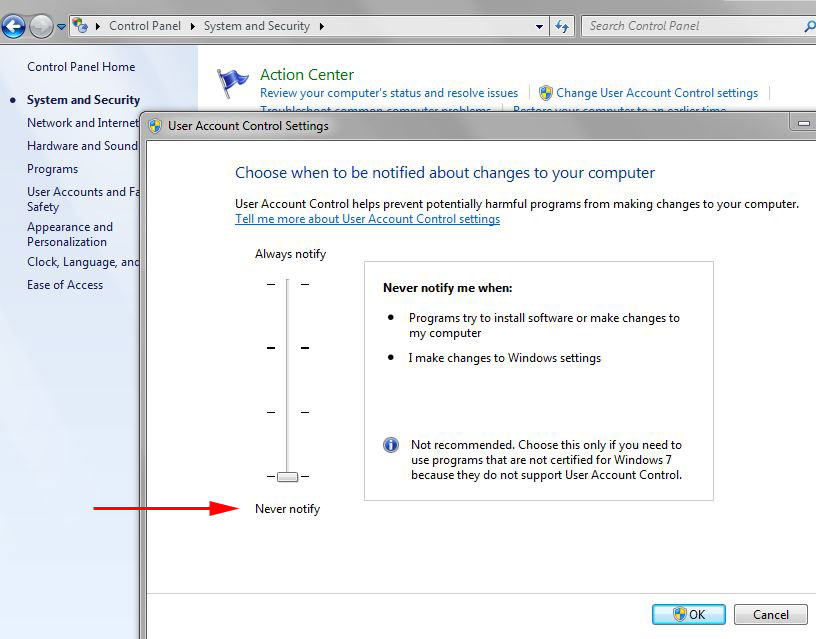This screenshot has height=639, width=816.
Task: Refresh the Control Panel page
Action: pos(562,26)
